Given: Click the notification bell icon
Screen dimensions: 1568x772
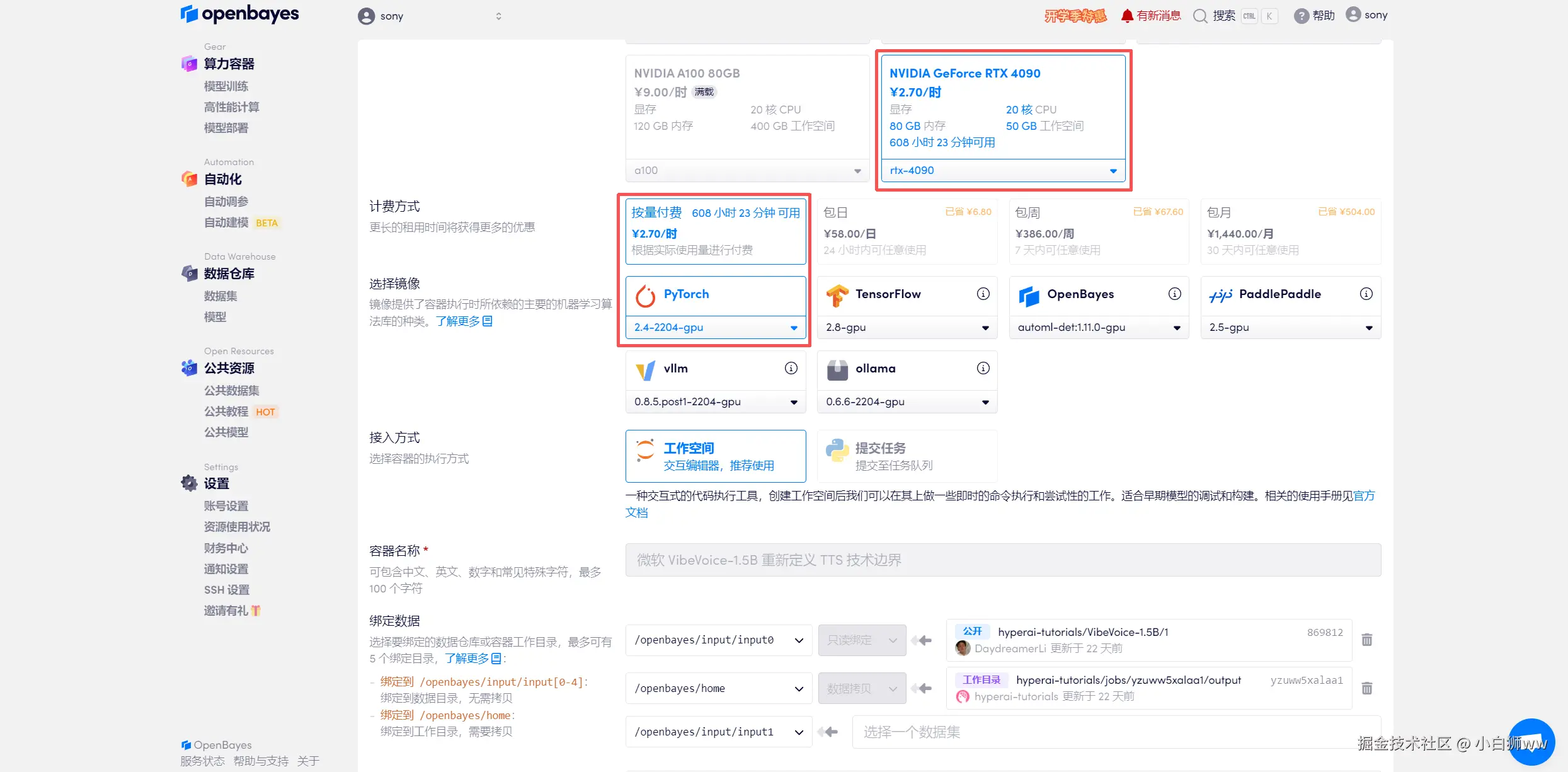Looking at the screenshot, I should pos(1126,16).
